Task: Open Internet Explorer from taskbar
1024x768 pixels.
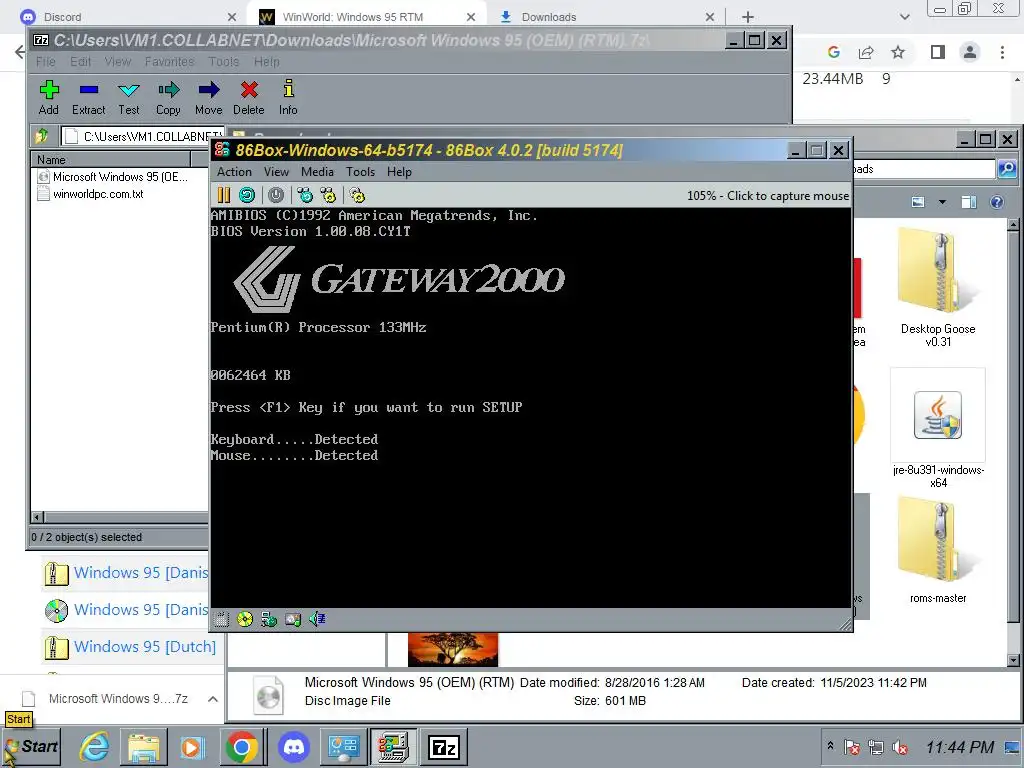Action: click(95, 746)
